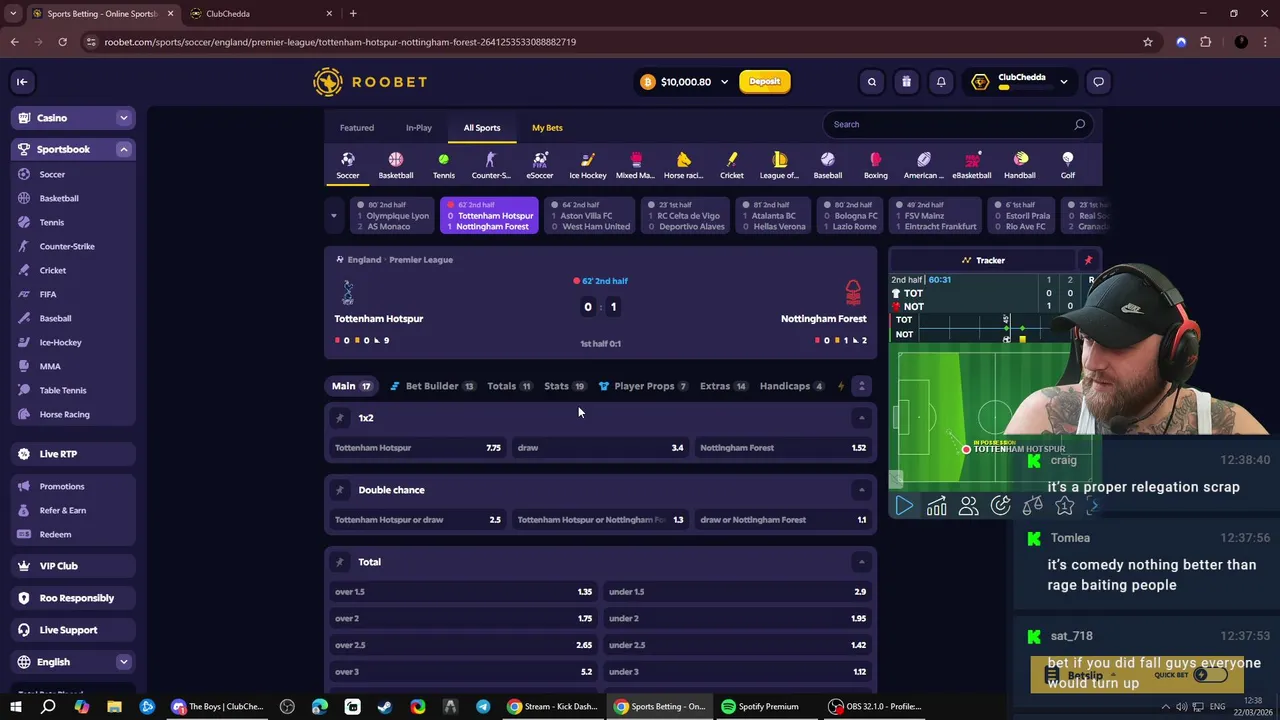Viewport: 1280px width, 720px height.
Task: Pin the Total market
Action: pyautogui.click(x=340, y=562)
